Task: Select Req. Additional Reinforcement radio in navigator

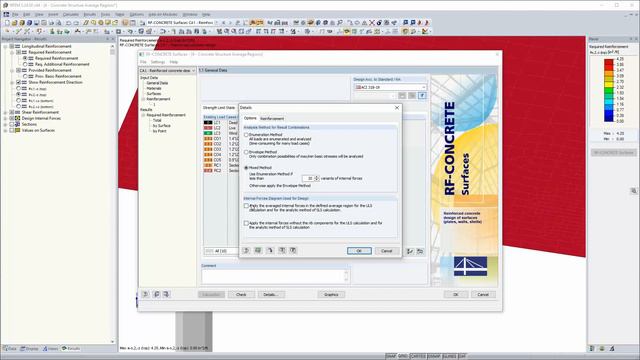Action: point(25,64)
